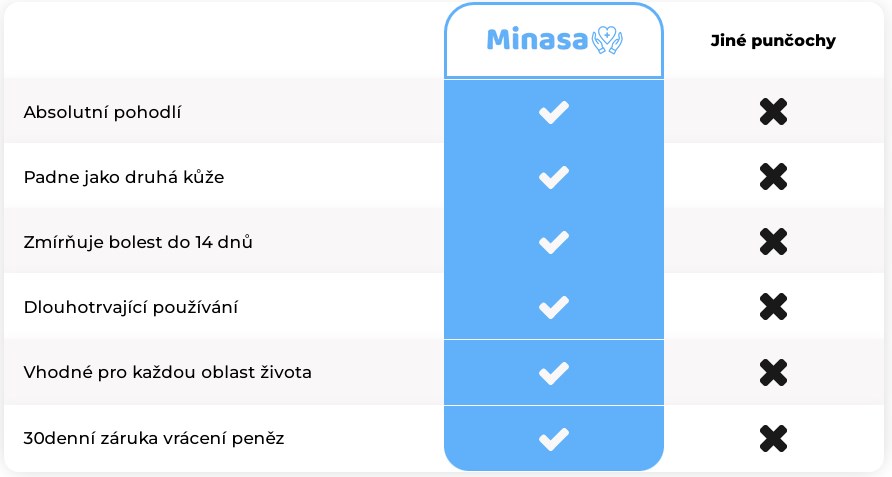Click the X mark for Absolutní pohodlí

[773, 112]
